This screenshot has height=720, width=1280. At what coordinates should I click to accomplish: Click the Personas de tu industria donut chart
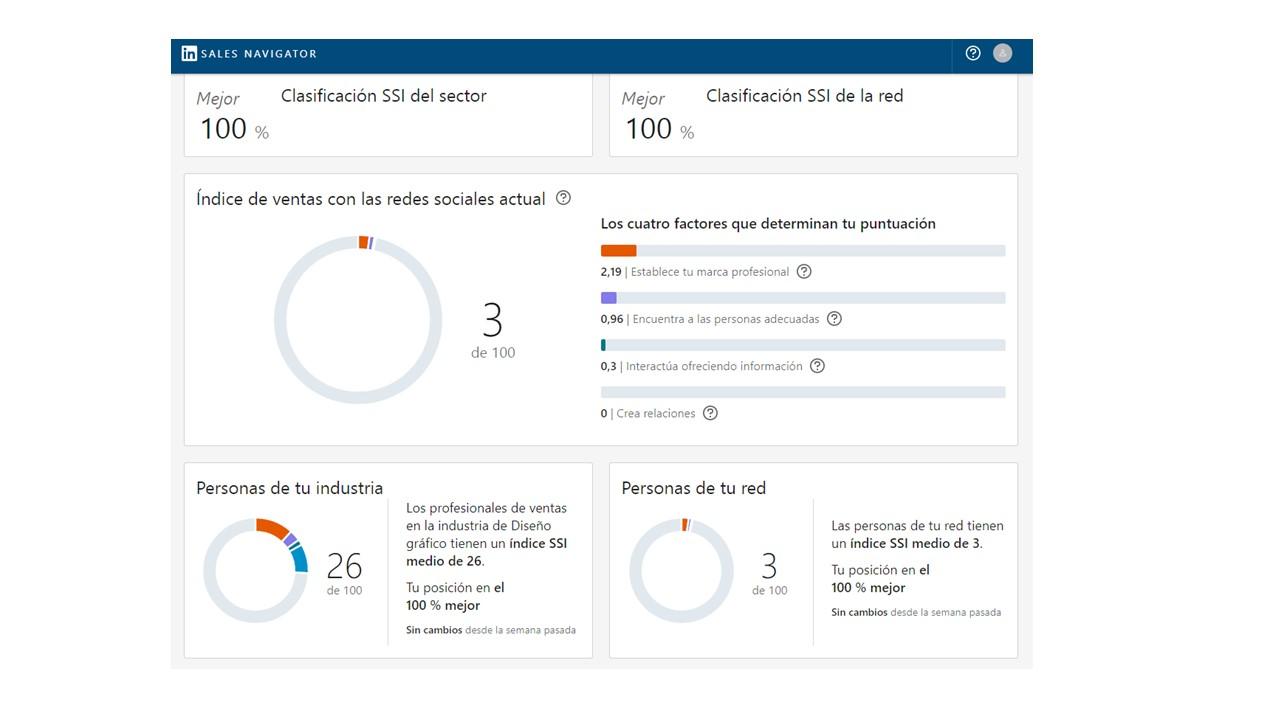[256, 571]
